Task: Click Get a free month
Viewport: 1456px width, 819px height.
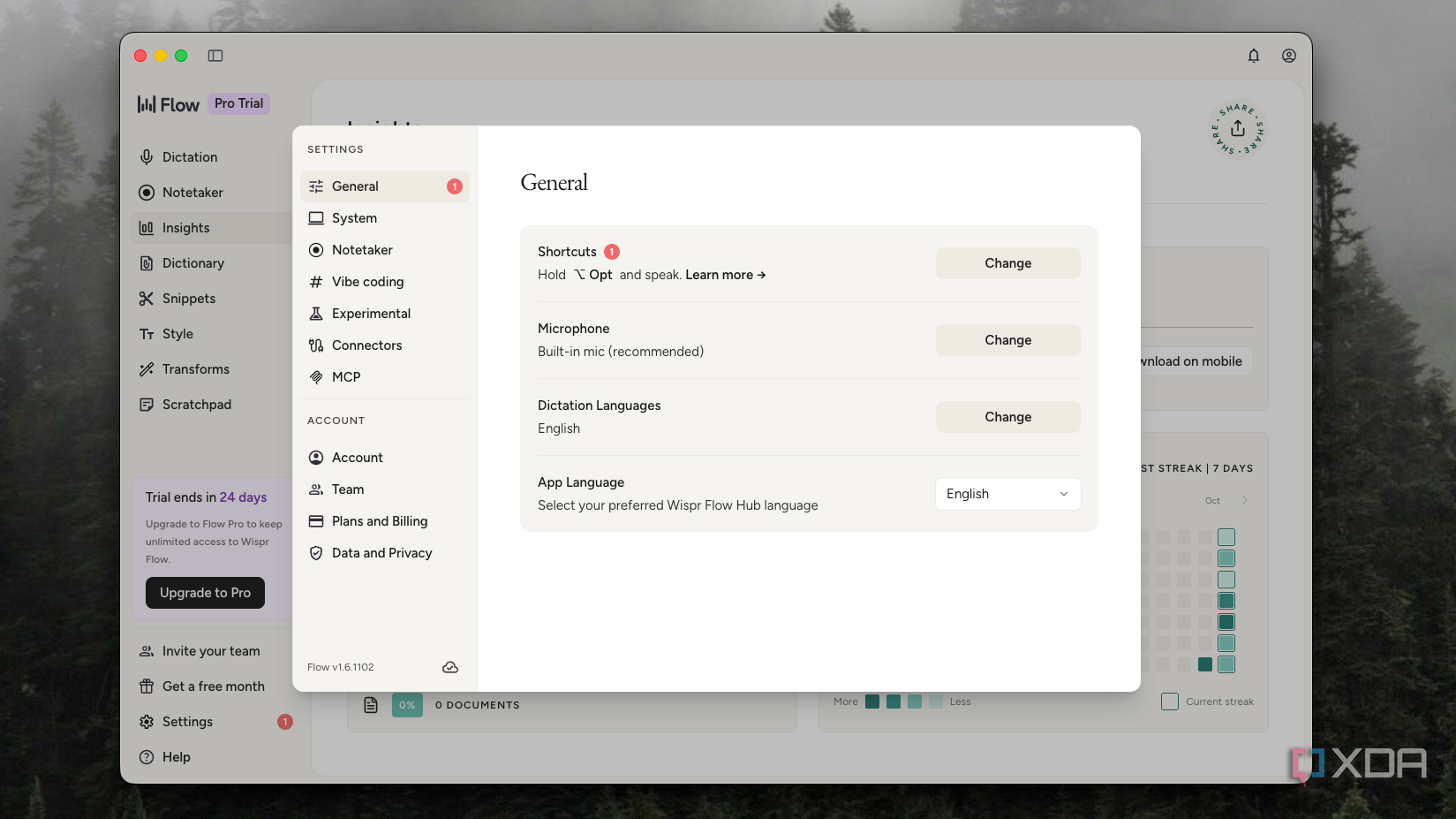Action: click(211, 686)
